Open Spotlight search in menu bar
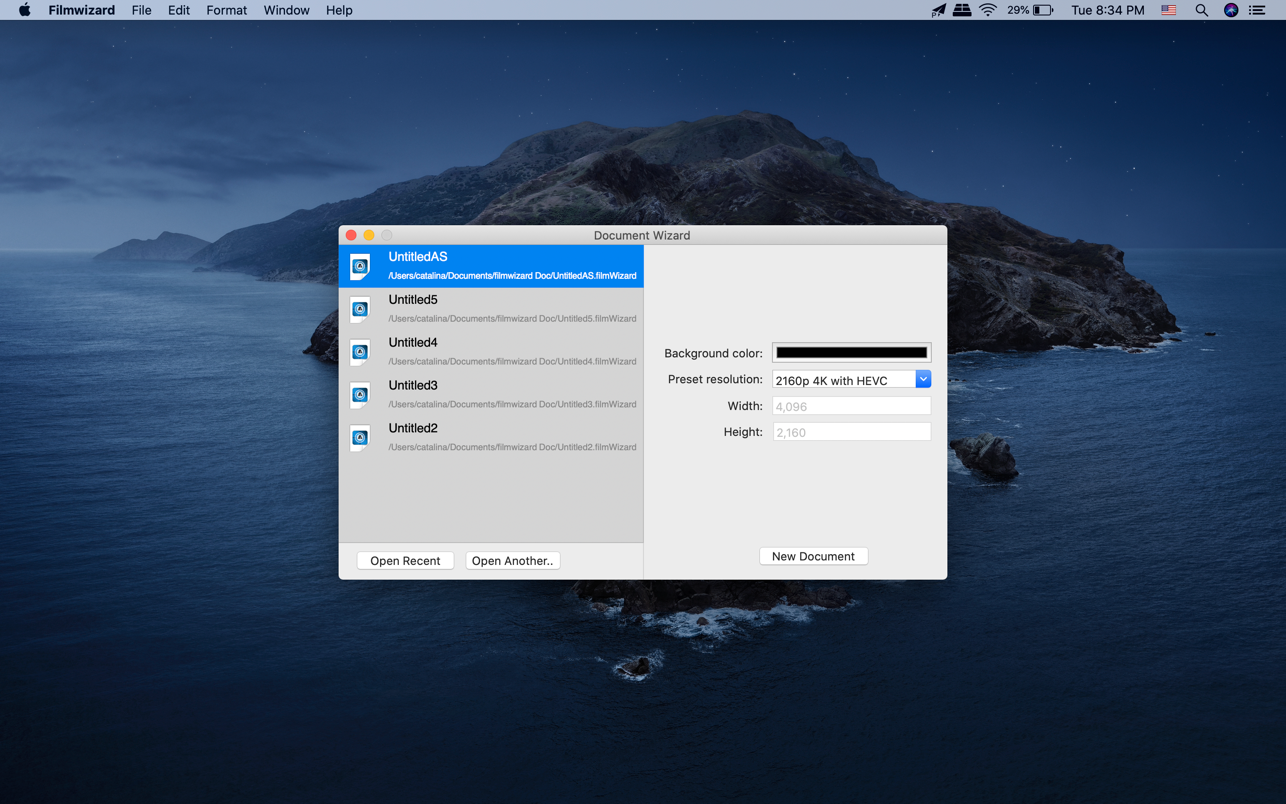 click(x=1201, y=10)
